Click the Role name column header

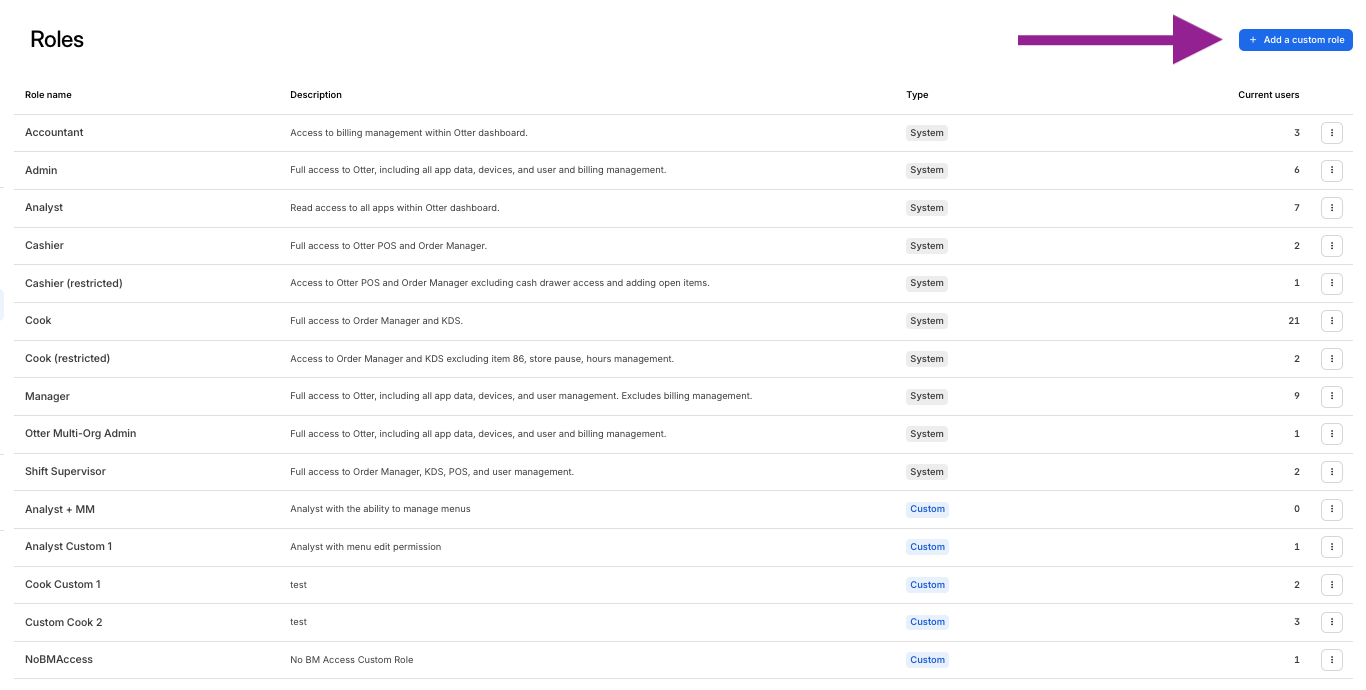pos(48,95)
